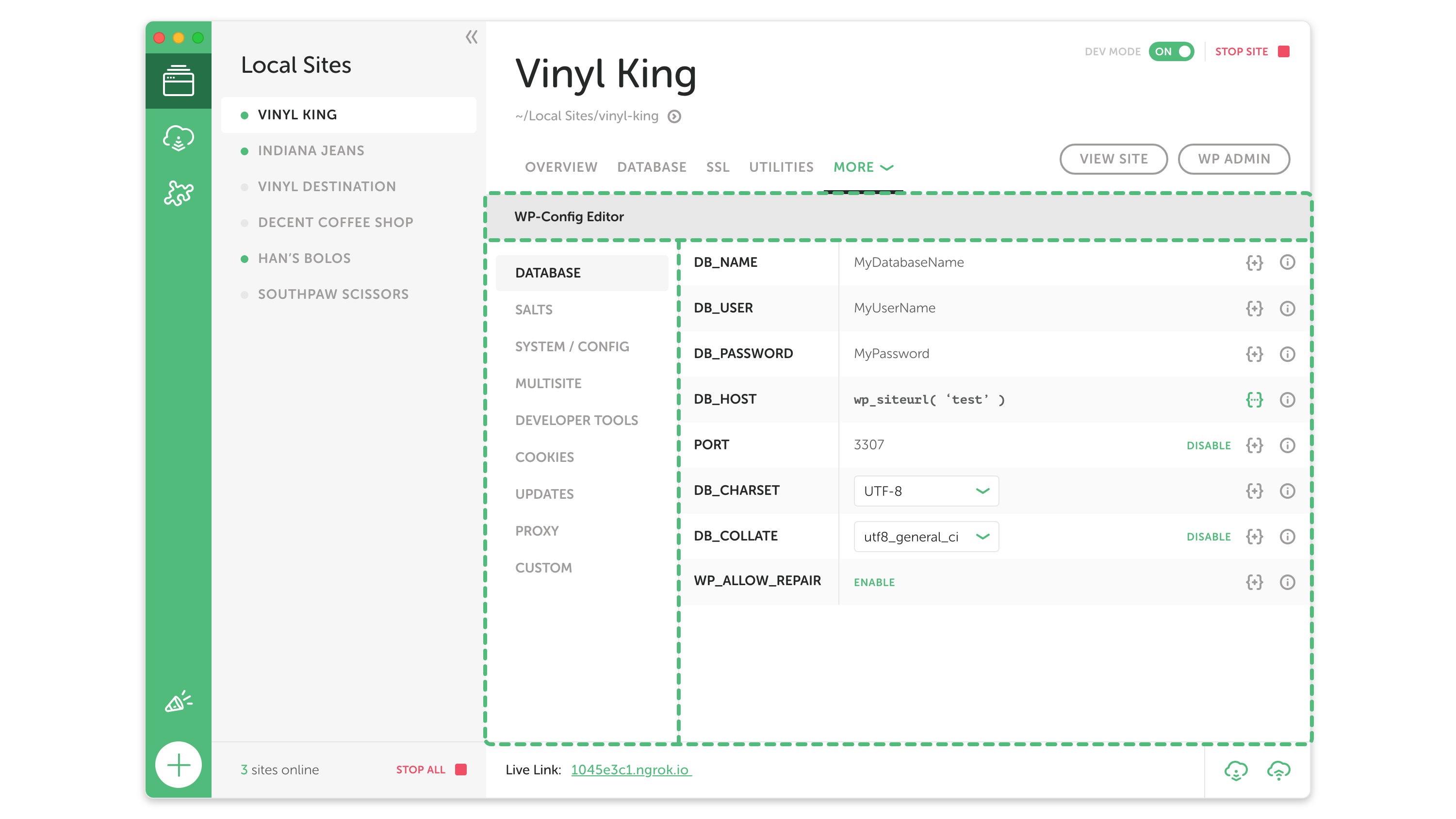Click the DB_NAME field MyDatabaseName
This screenshot has height=819, width=1456.
pos(908,262)
